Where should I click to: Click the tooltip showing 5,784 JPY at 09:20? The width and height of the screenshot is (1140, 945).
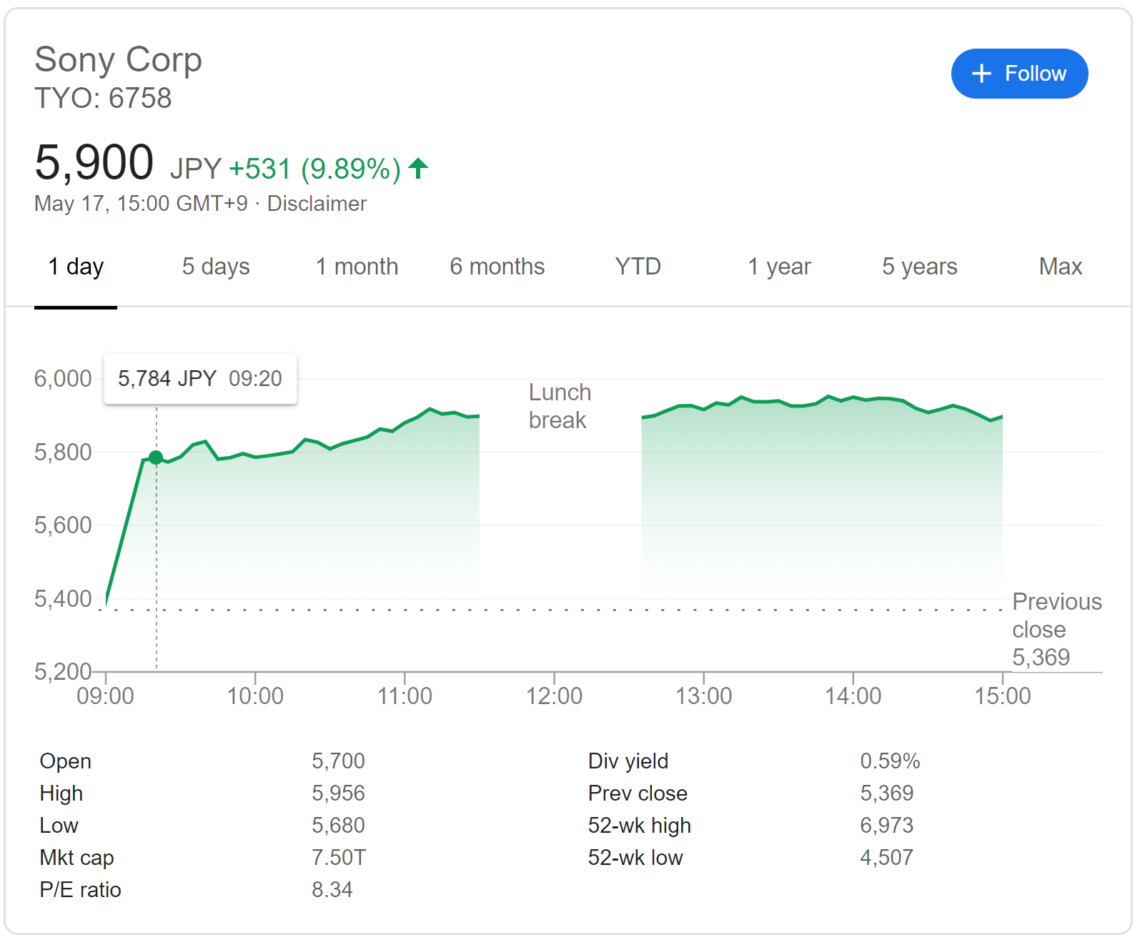[x=200, y=378]
